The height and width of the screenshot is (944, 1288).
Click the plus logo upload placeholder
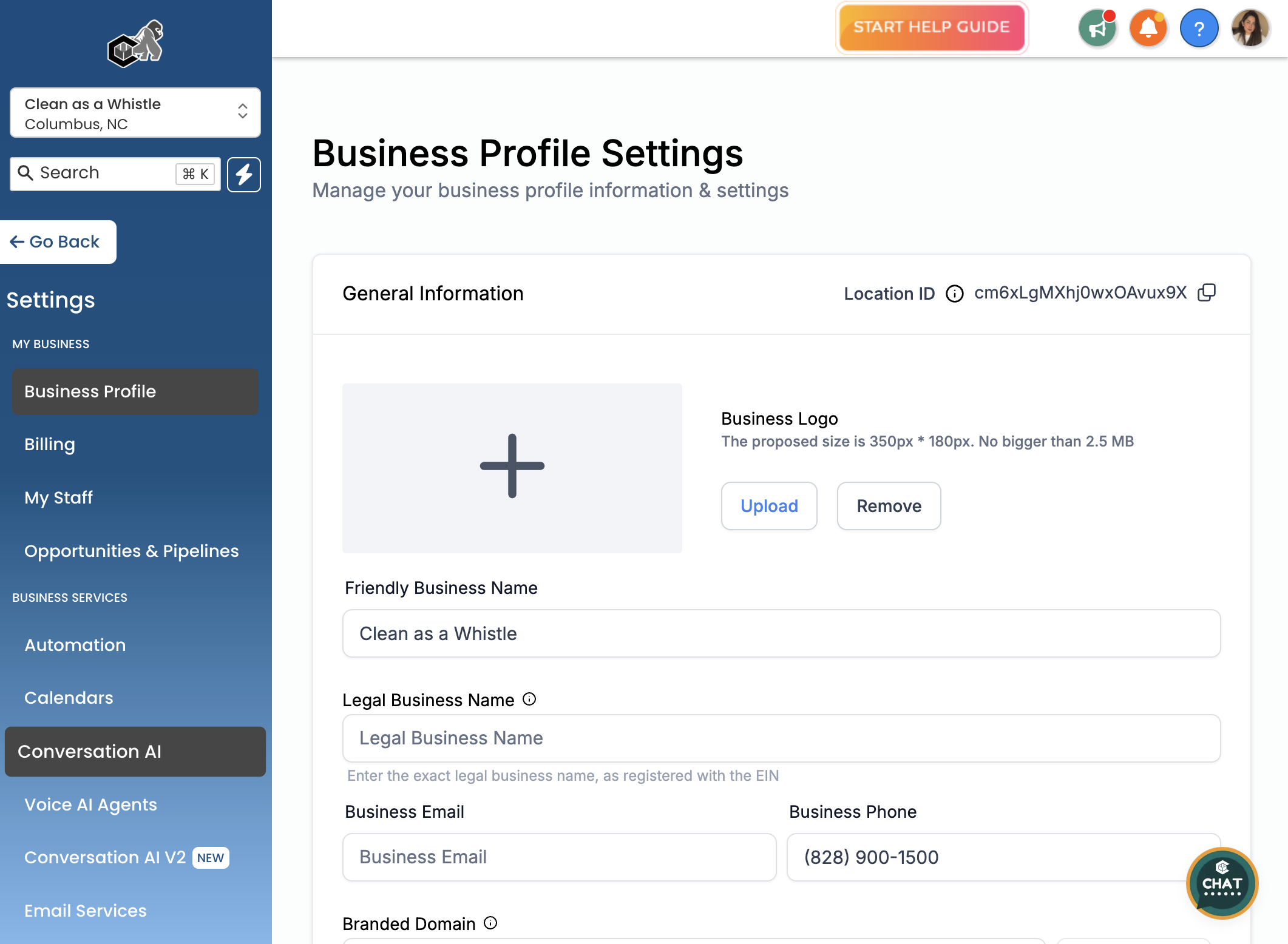[x=512, y=468]
